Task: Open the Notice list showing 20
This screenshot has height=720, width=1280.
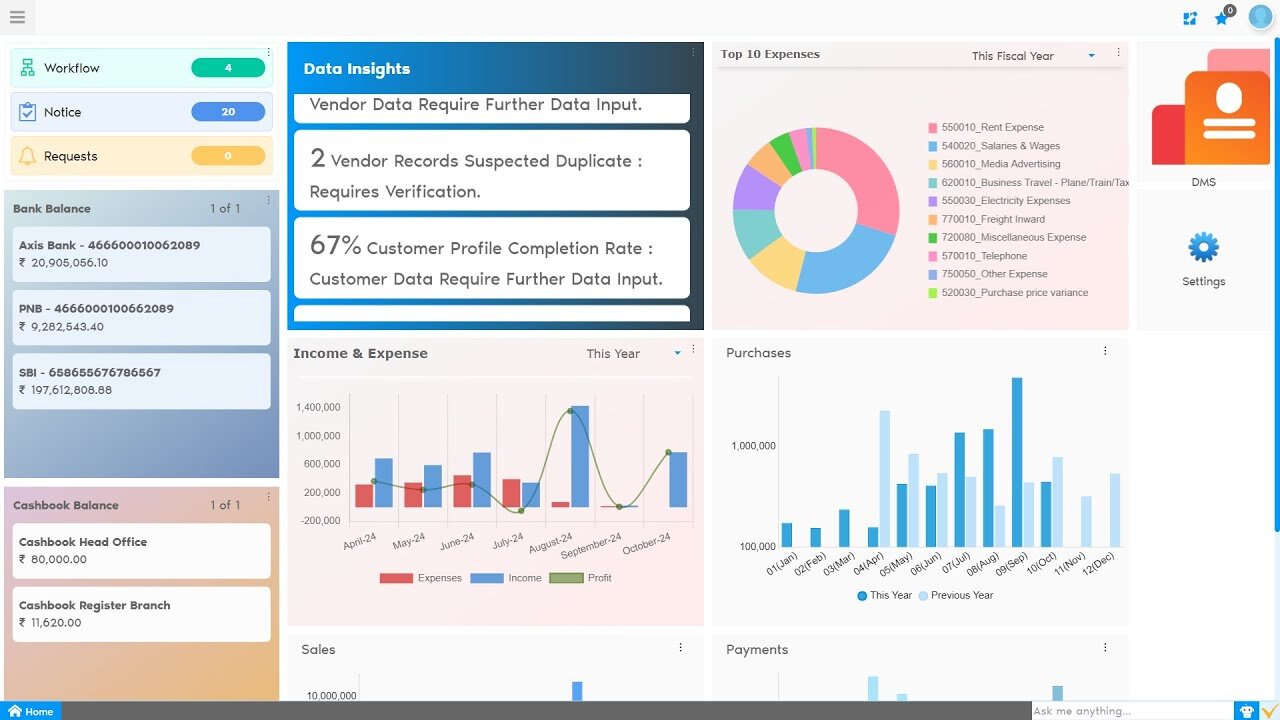Action: (141, 112)
